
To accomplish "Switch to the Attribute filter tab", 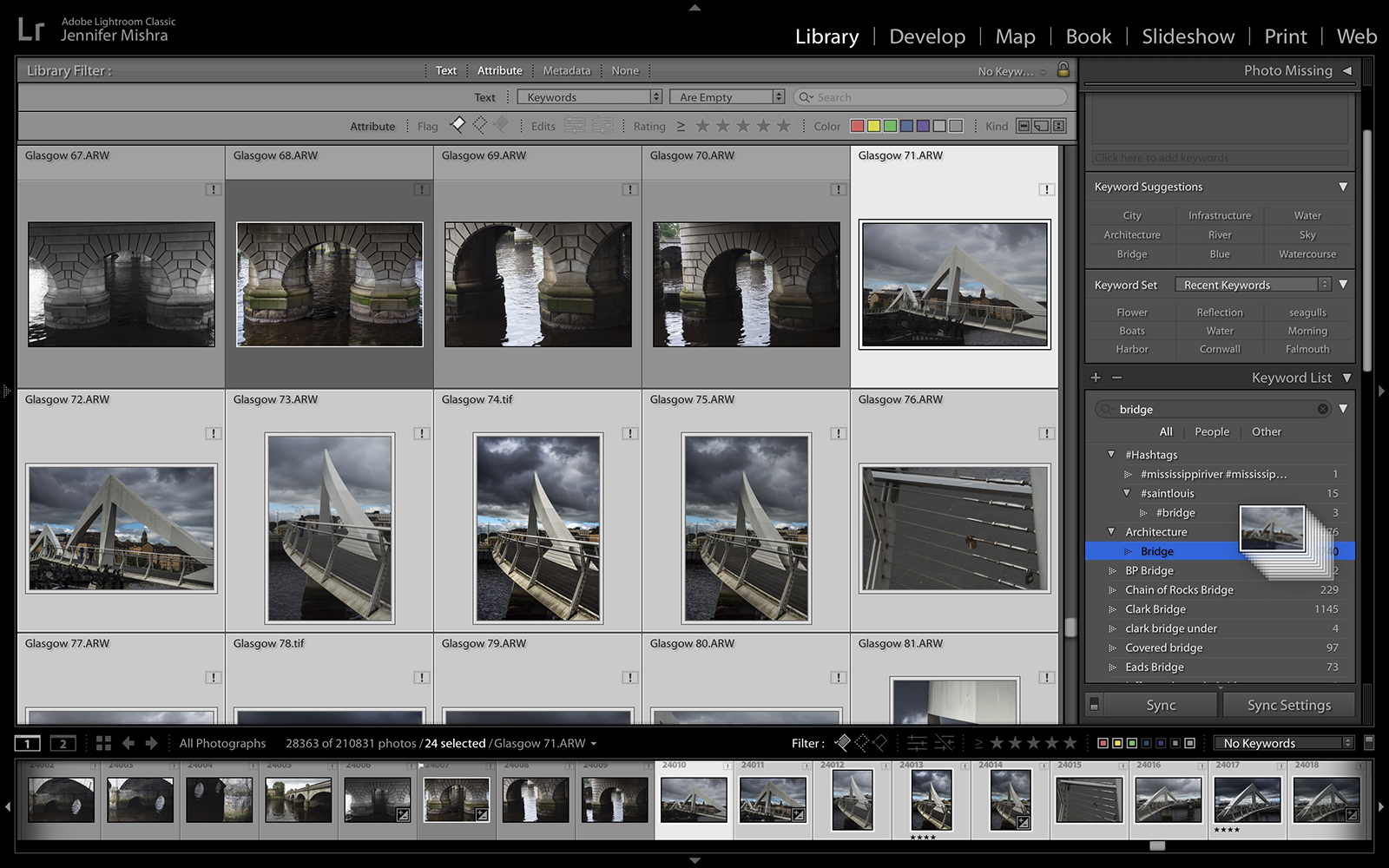I will point(500,70).
